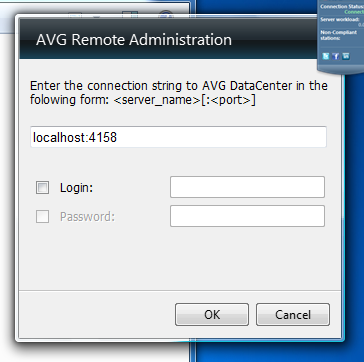Image resolution: width=364 pixels, height=362 pixels.
Task: Click the Login: label text
Action: point(76,188)
